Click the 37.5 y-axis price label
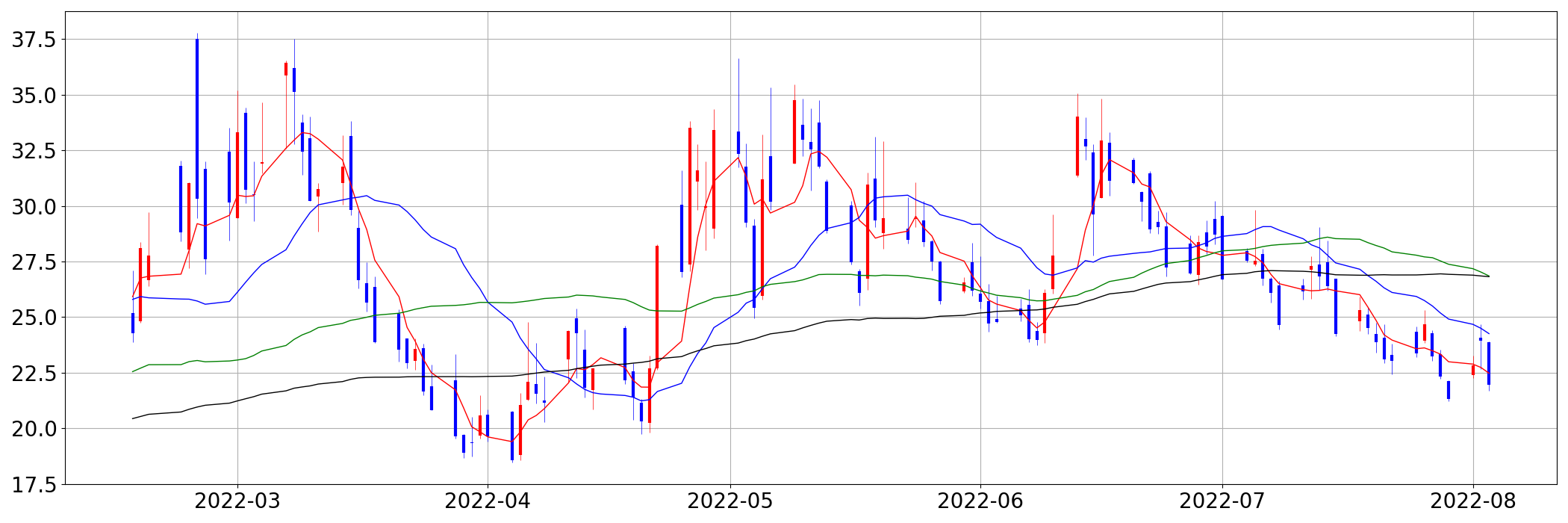The image size is (1568, 523). (34, 40)
